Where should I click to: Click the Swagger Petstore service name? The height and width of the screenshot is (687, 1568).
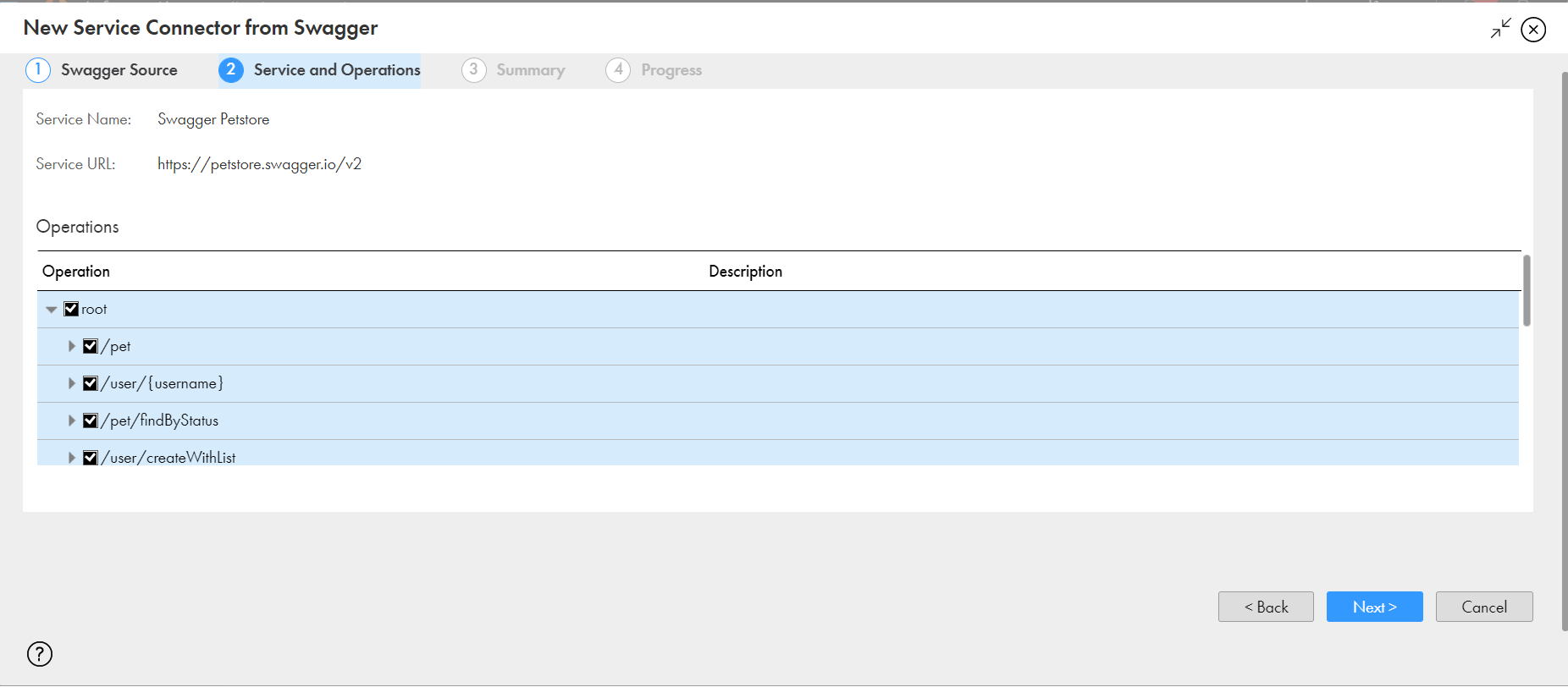tap(213, 119)
